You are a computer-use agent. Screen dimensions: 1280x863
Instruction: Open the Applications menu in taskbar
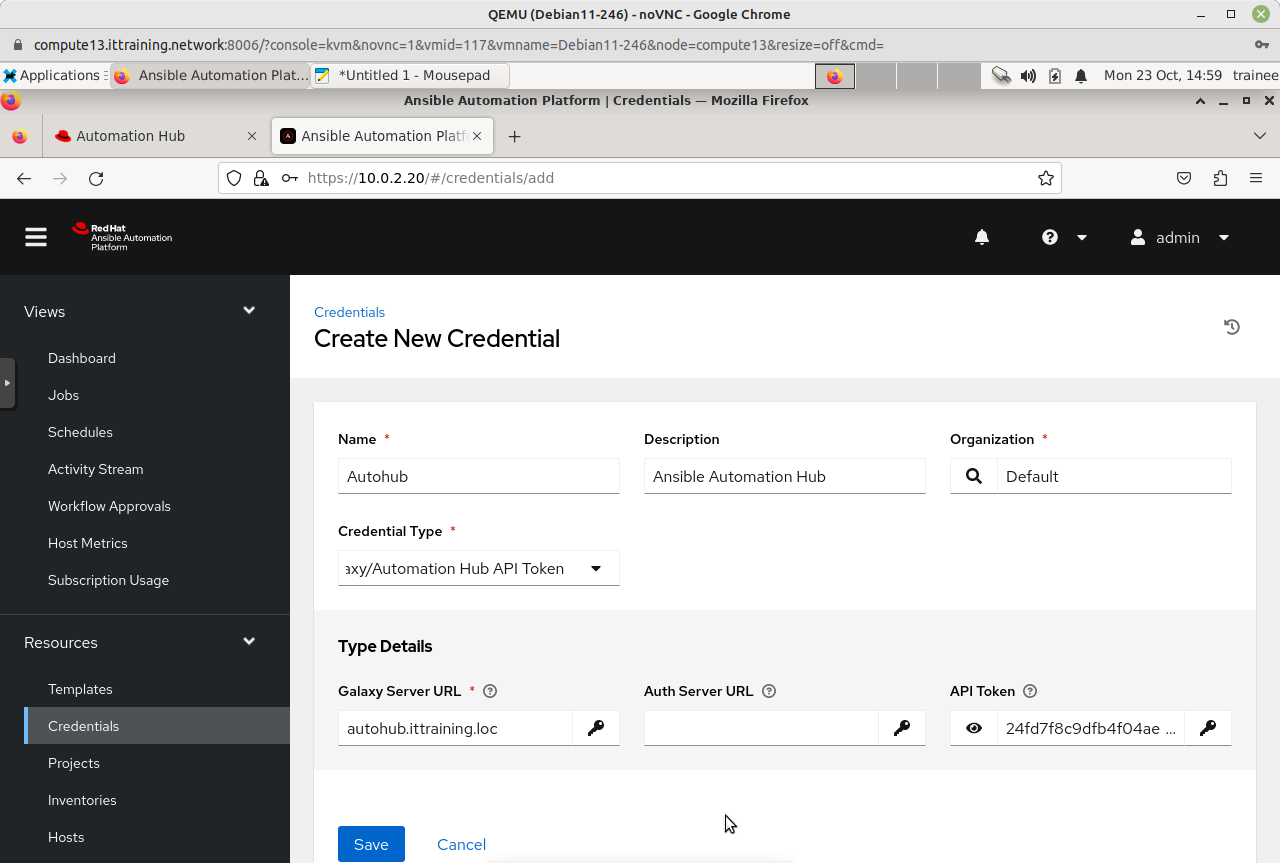point(53,75)
